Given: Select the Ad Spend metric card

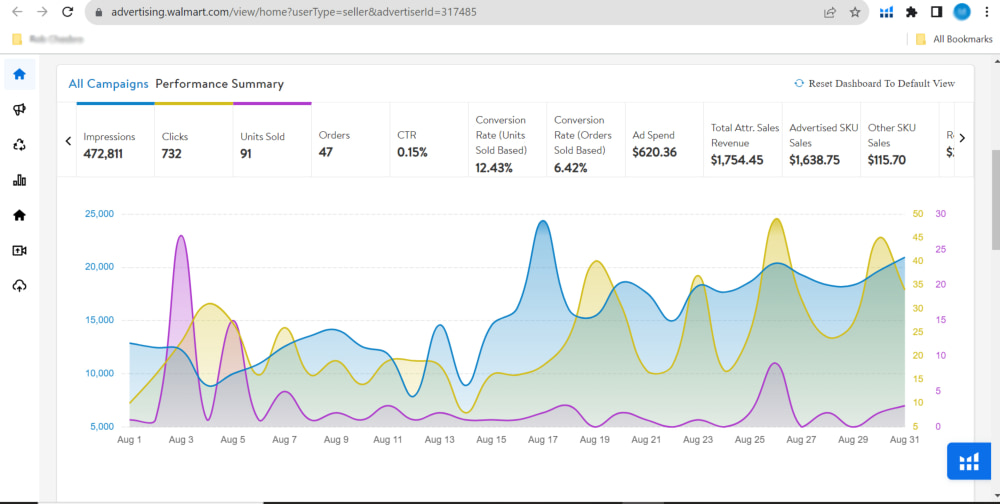Looking at the screenshot, I should point(663,144).
